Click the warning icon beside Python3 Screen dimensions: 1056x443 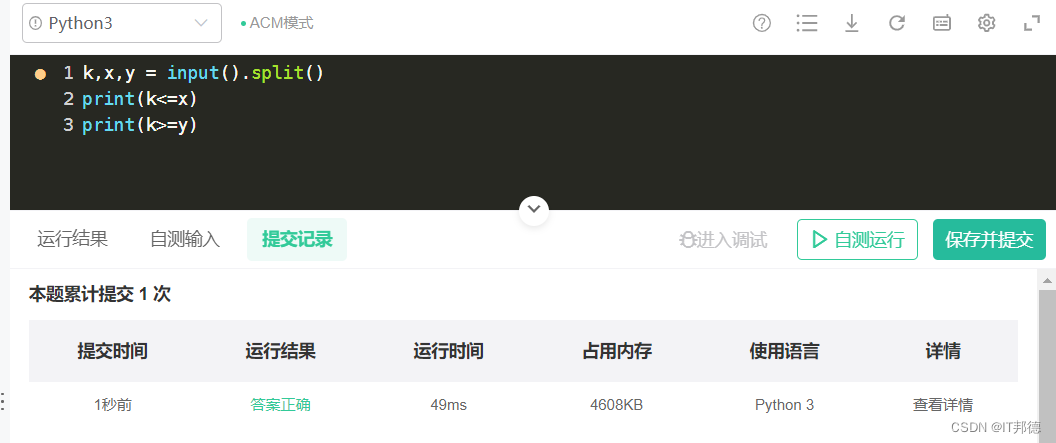coord(36,24)
